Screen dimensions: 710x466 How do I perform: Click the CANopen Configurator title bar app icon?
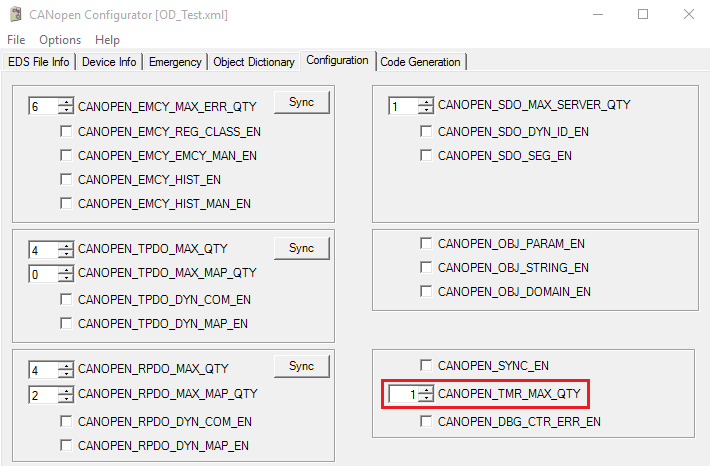[x=16, y=14]
